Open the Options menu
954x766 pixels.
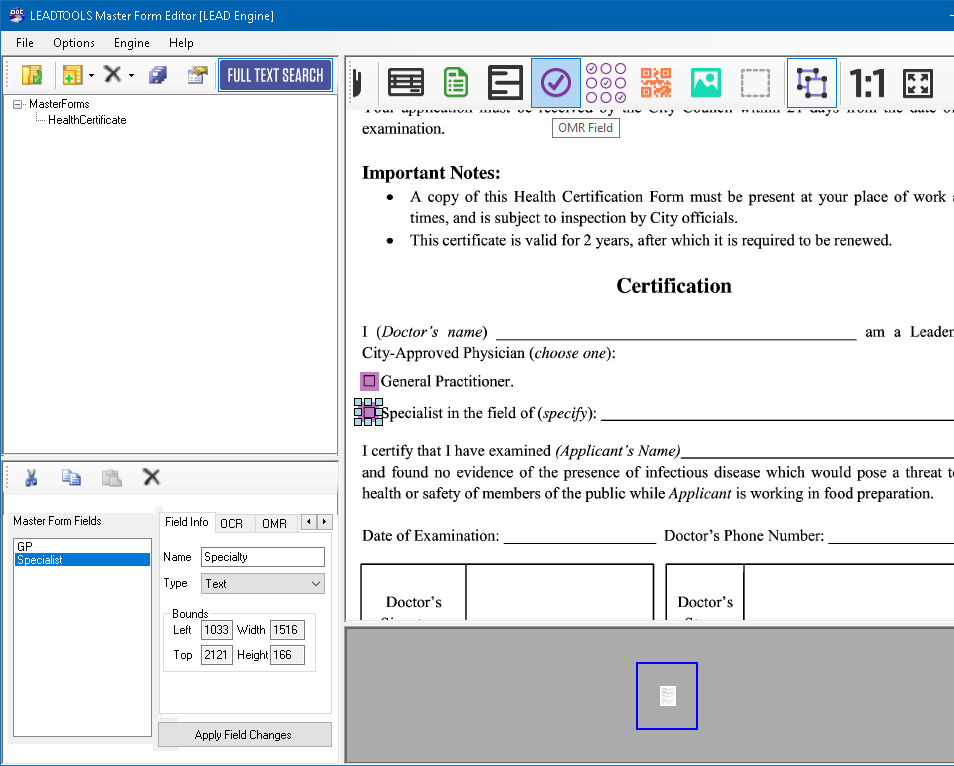[74, 43]
